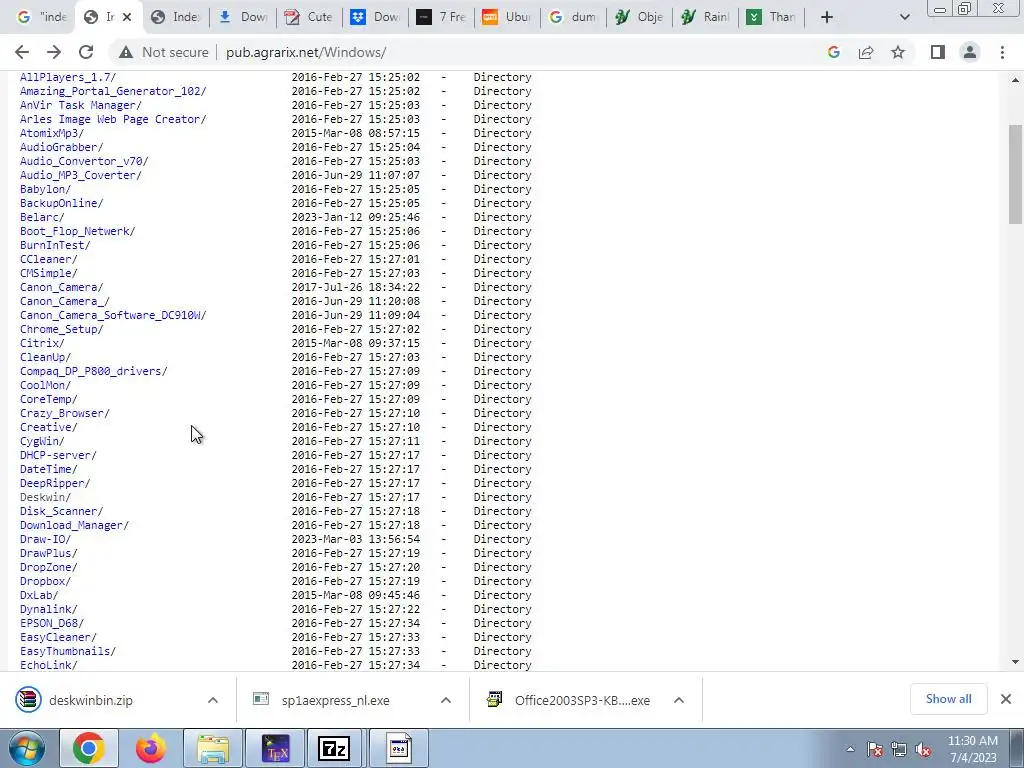Switch to the Than tab
Viewport: 1024px width, 768px height.
773,17
